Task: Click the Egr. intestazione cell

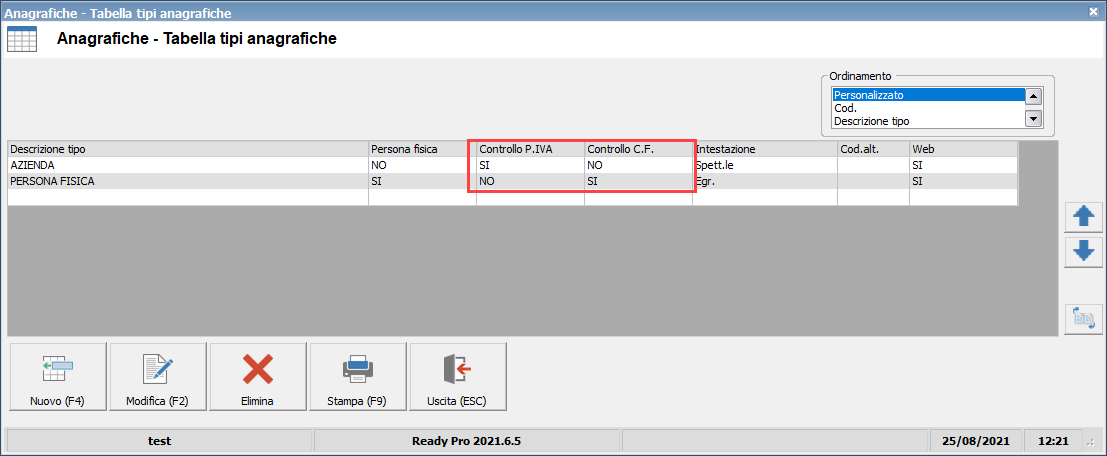Action: point(765,181)
